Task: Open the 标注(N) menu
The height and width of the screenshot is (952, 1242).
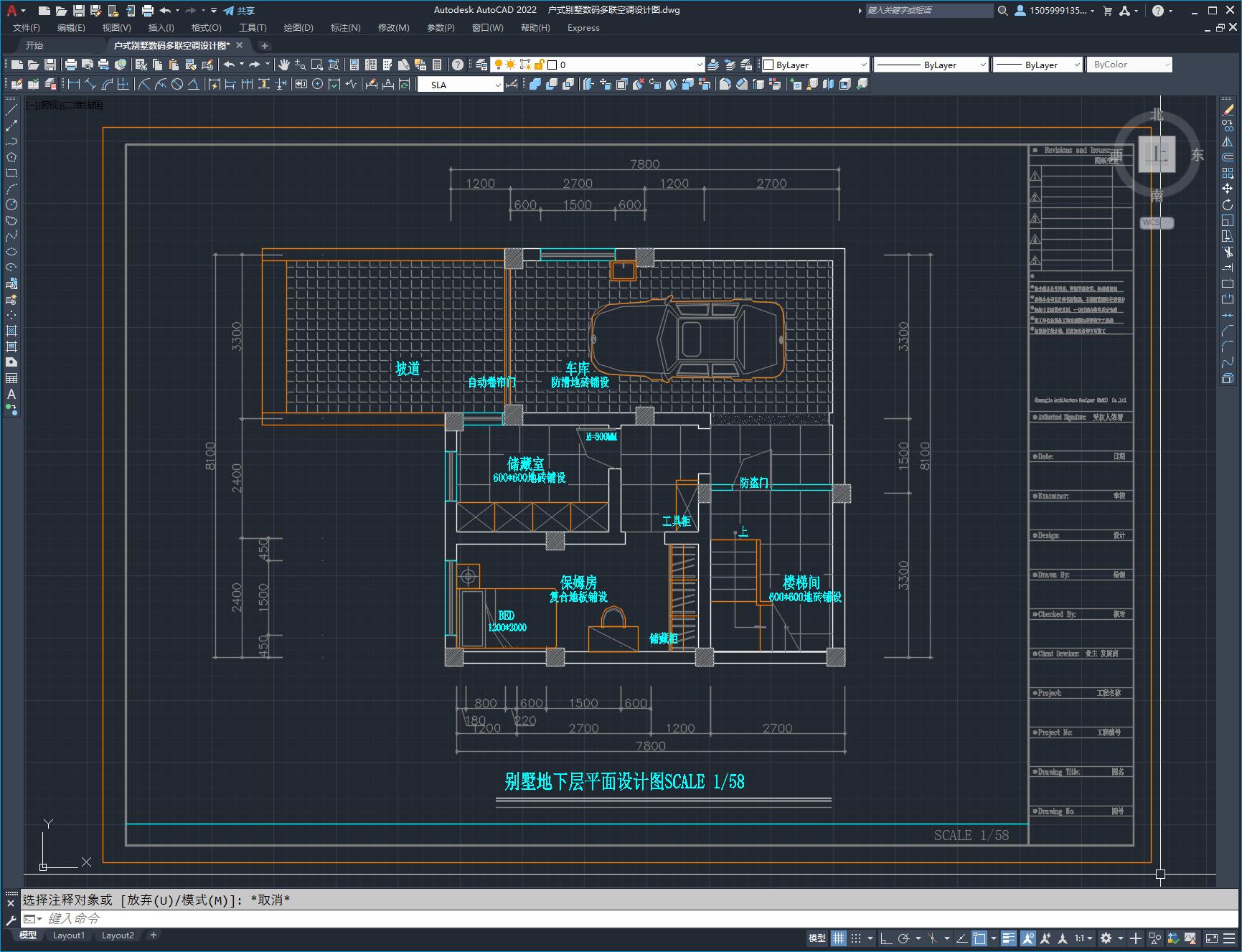Action: tap(345, 28)
